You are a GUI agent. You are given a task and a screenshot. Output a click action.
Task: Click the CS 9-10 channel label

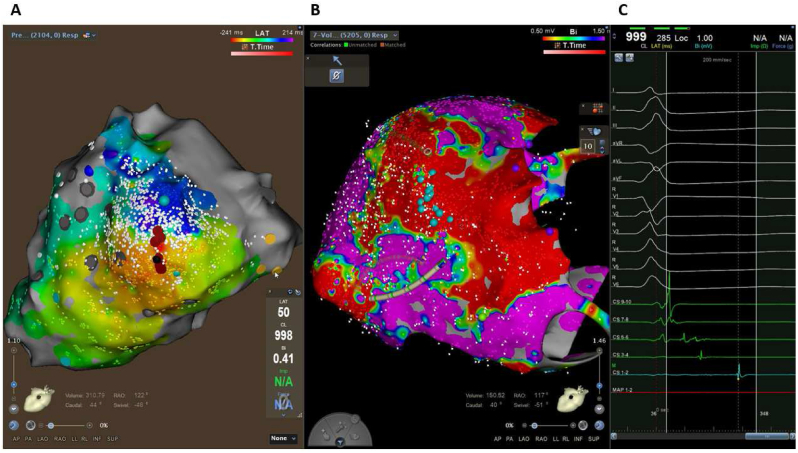tap(622, 302)
